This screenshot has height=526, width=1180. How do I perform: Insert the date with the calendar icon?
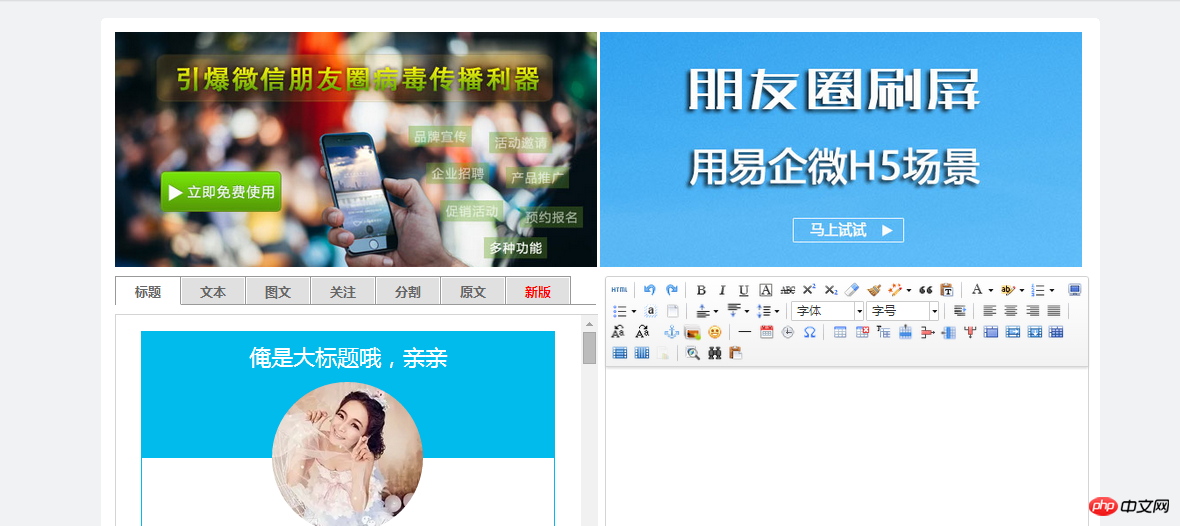(x=766, y=333)
